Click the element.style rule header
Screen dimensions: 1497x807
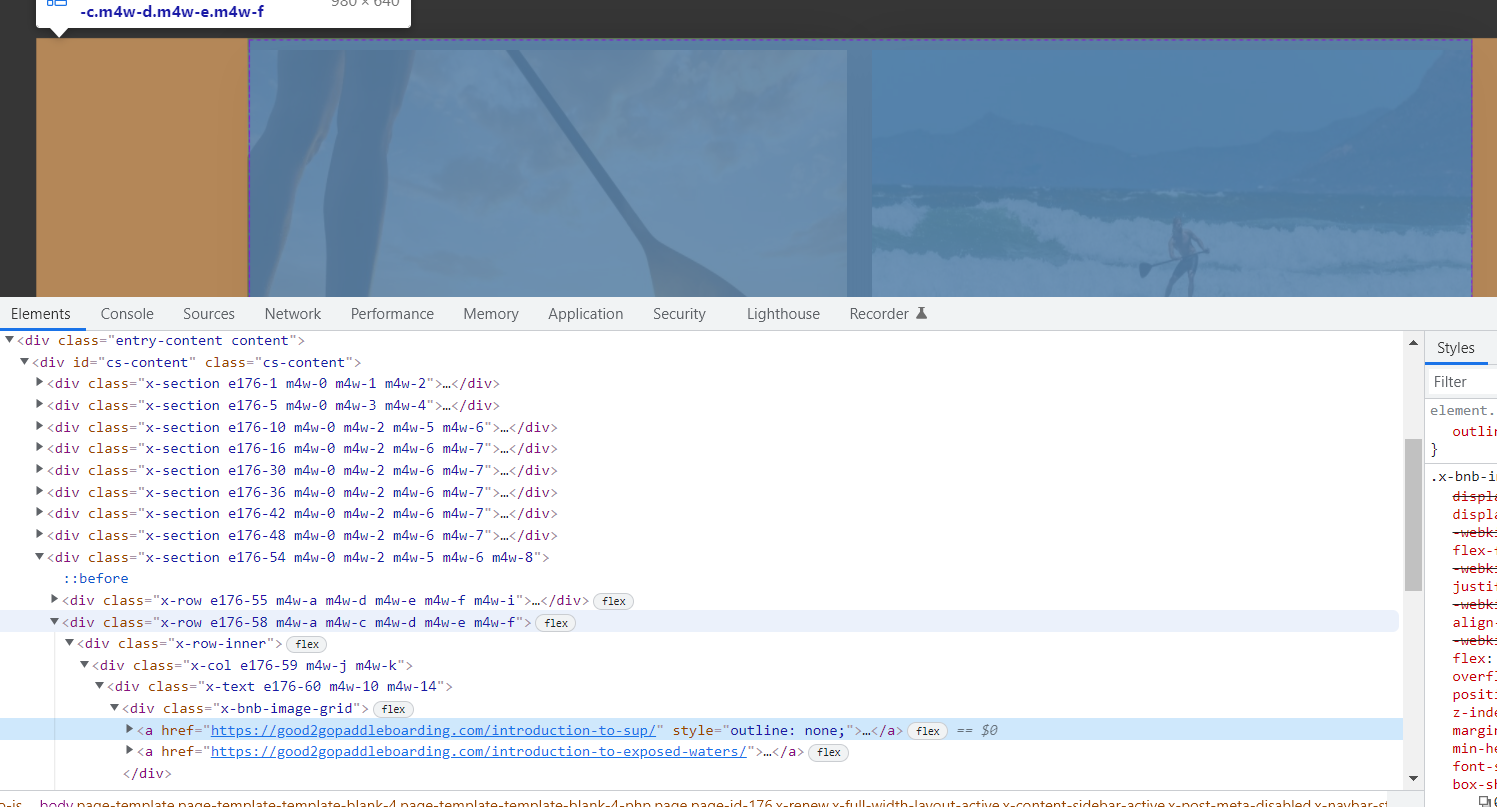pos(1463,410)
